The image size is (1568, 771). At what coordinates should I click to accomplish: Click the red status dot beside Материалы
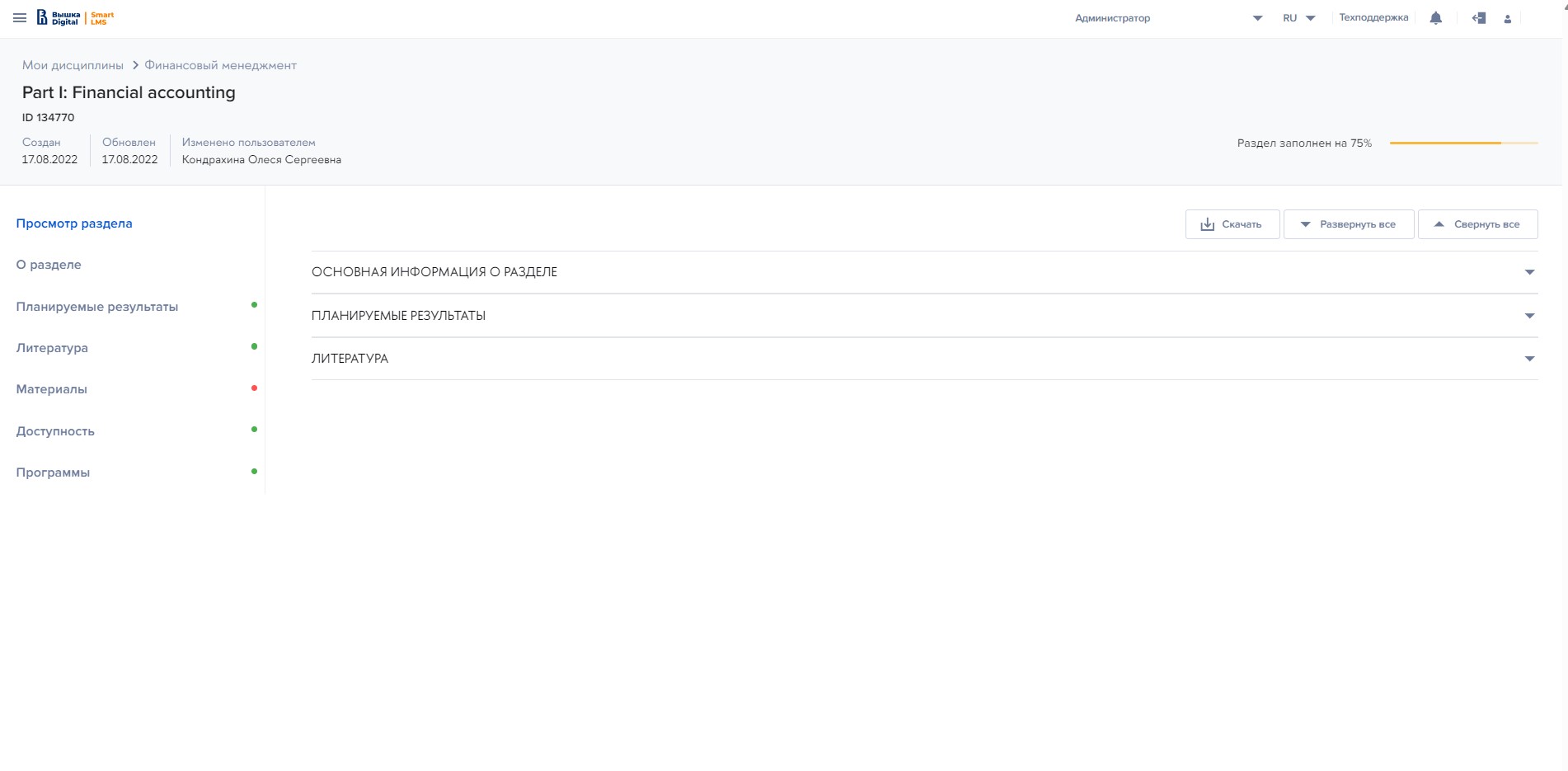(x=254, y=388)
